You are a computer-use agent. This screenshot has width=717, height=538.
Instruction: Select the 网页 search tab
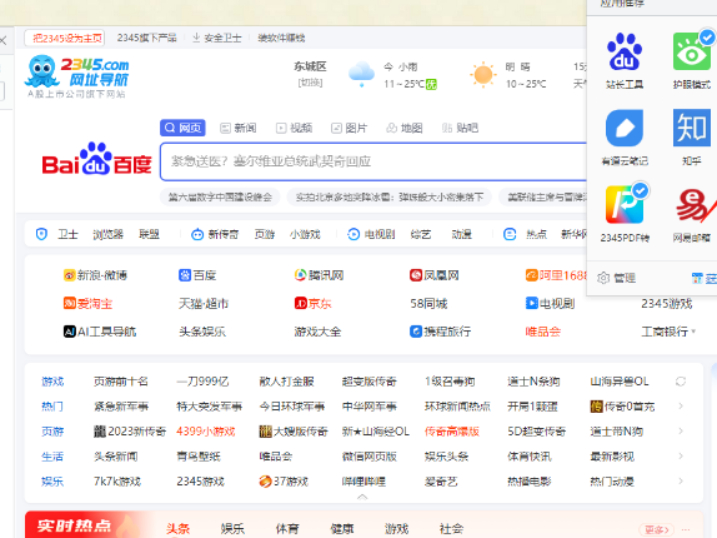pyautogui.click(x=182, y=128)
